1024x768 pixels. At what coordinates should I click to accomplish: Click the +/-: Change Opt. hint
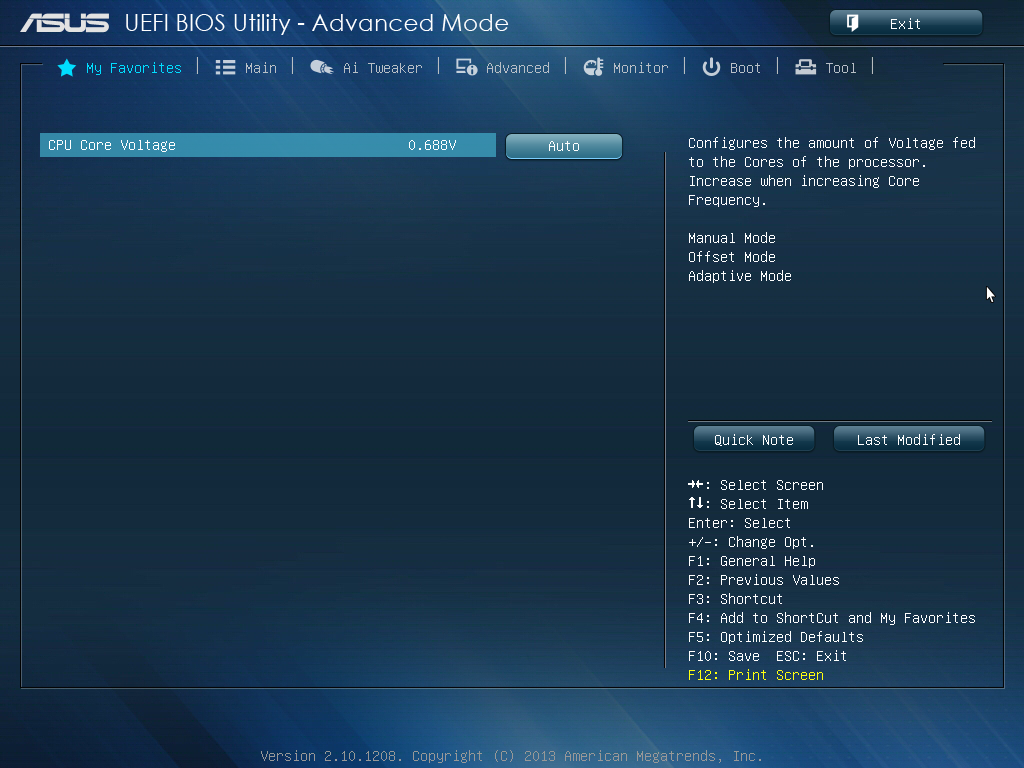coord(751,542)
